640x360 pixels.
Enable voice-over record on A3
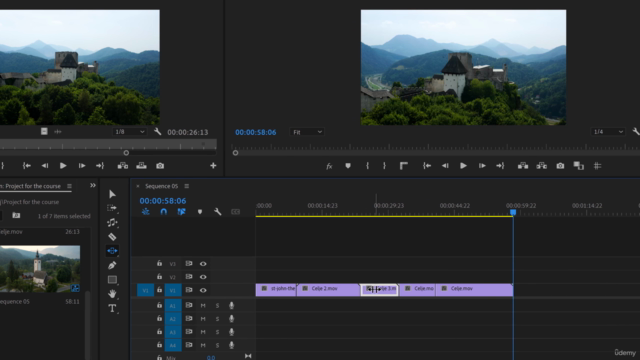point(231,332)
